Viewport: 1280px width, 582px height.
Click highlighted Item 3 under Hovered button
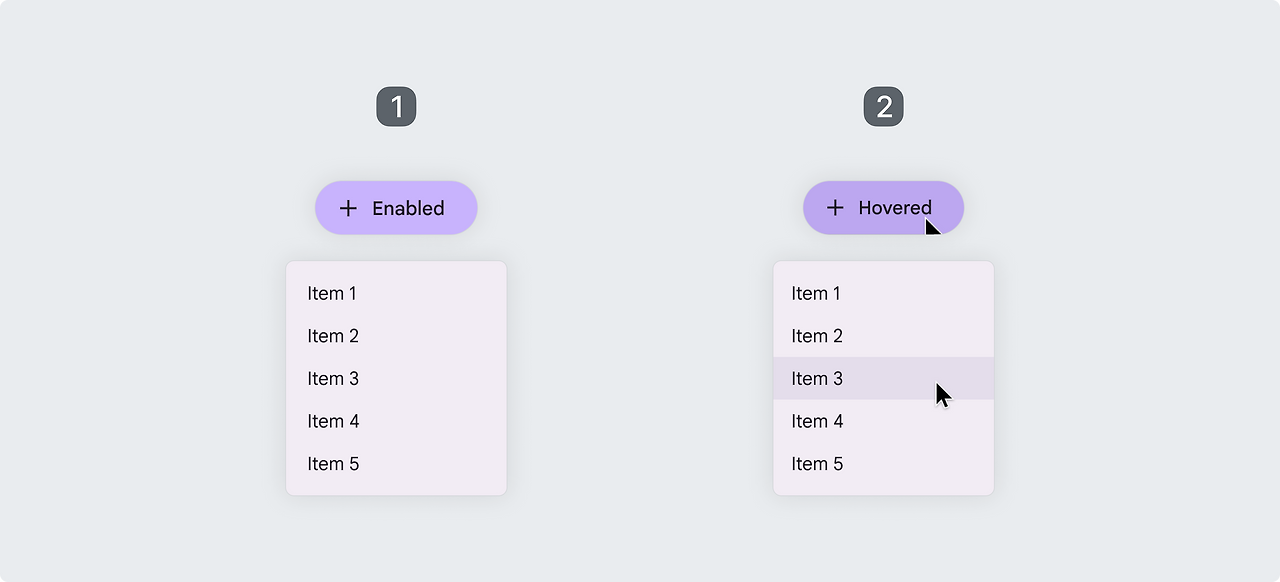coord(817,379)
